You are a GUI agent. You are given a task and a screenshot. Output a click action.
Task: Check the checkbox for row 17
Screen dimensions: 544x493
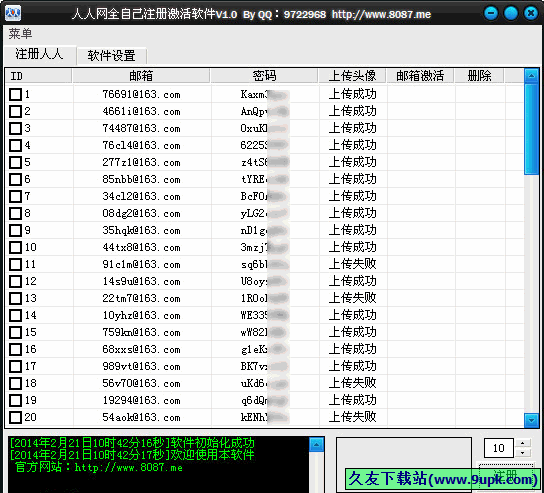pos(15,366)
